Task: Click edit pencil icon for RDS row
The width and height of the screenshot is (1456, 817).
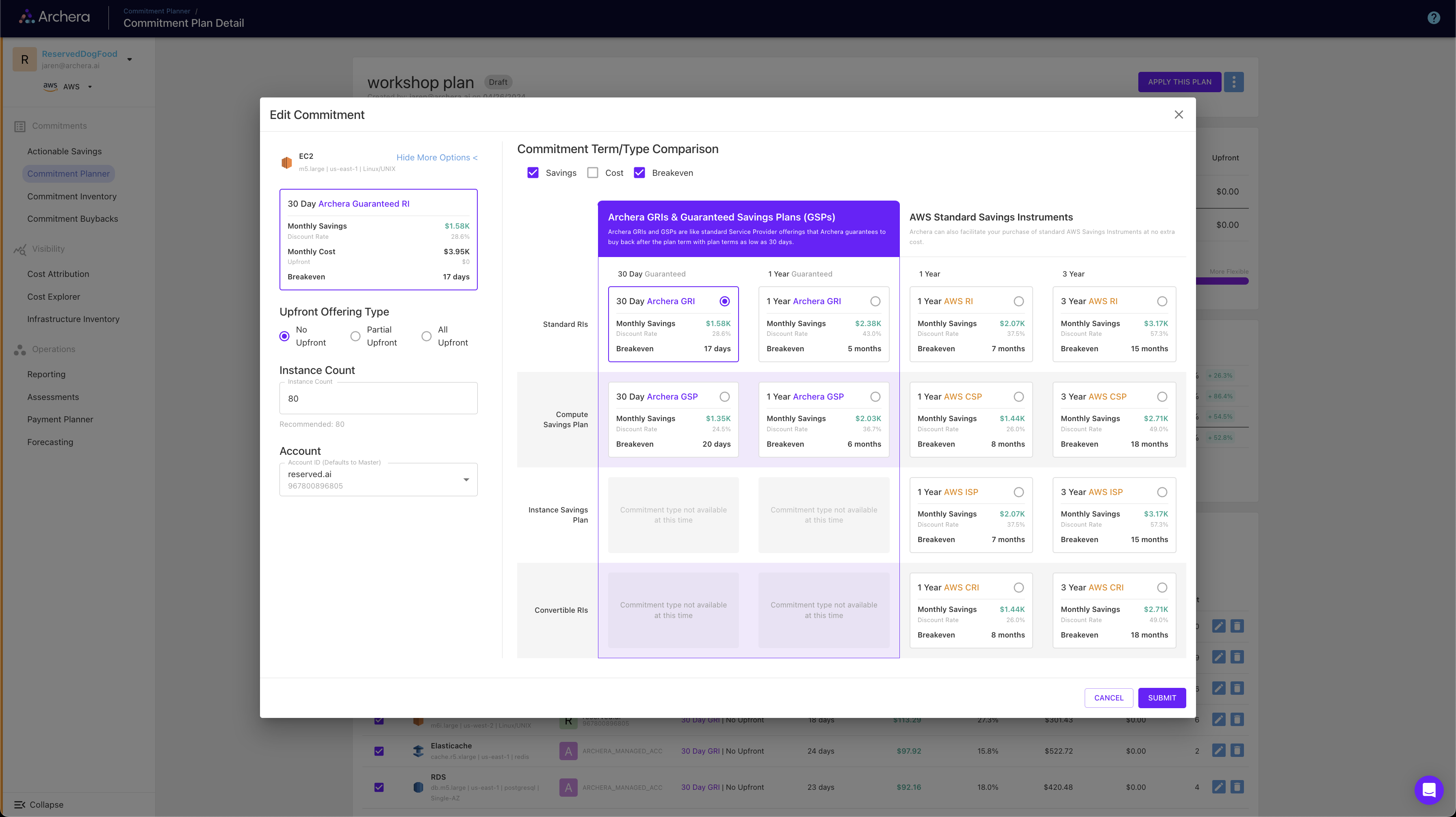Action: [1219, 787]
